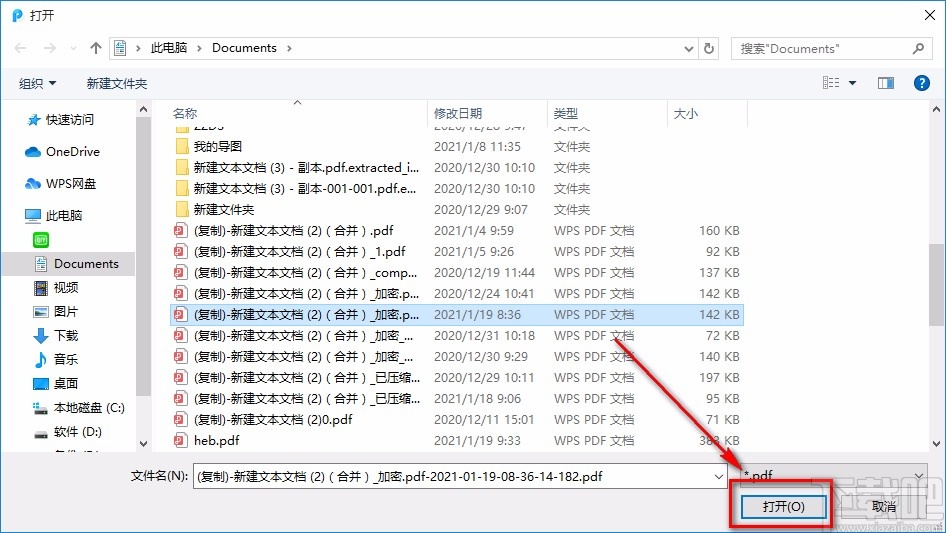Select 软件 (D:) drive
946x533 pixels.
(x=68, y=432)
